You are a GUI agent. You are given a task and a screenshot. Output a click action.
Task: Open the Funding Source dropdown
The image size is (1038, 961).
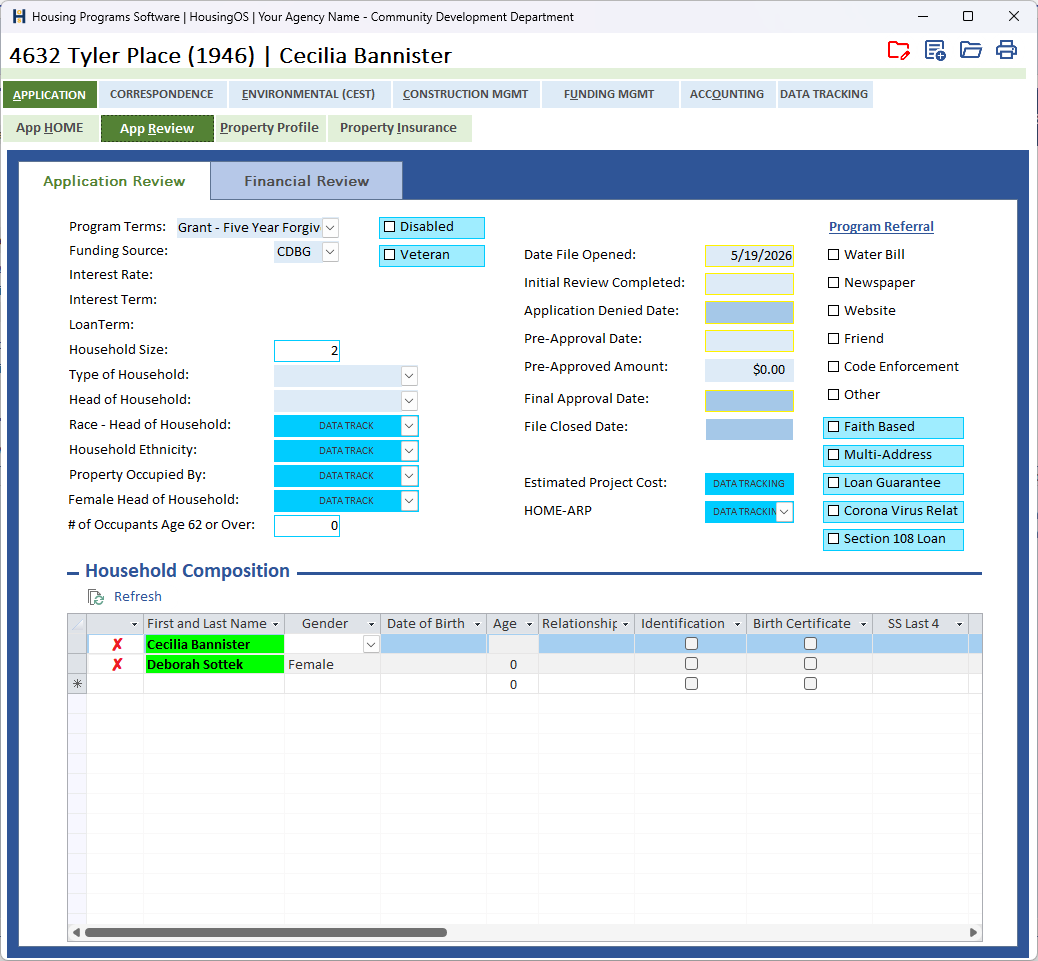click(330, 252)
